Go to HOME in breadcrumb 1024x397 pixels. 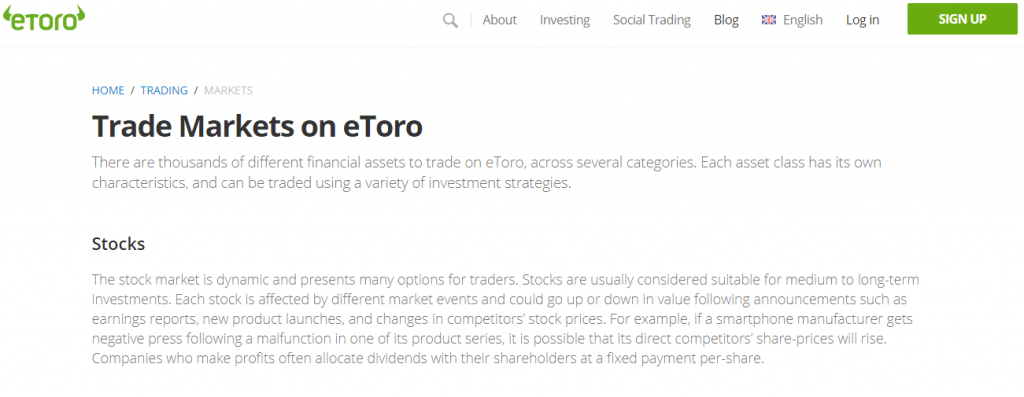tap(108, 91)
